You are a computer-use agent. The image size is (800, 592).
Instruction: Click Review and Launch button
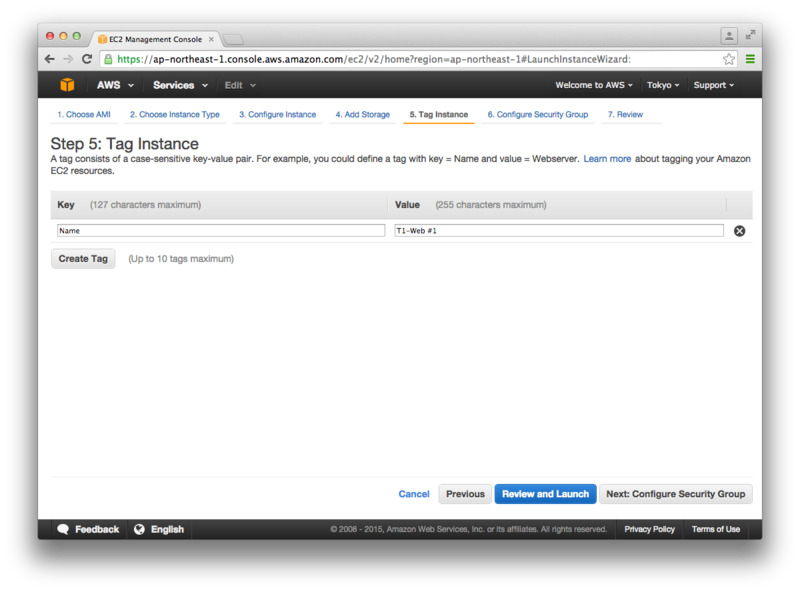(545, 494)
